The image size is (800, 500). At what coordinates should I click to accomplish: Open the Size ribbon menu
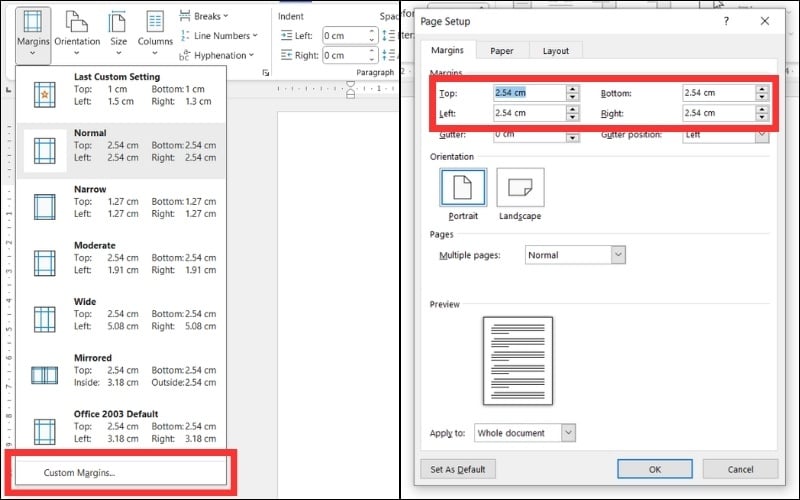118,34
